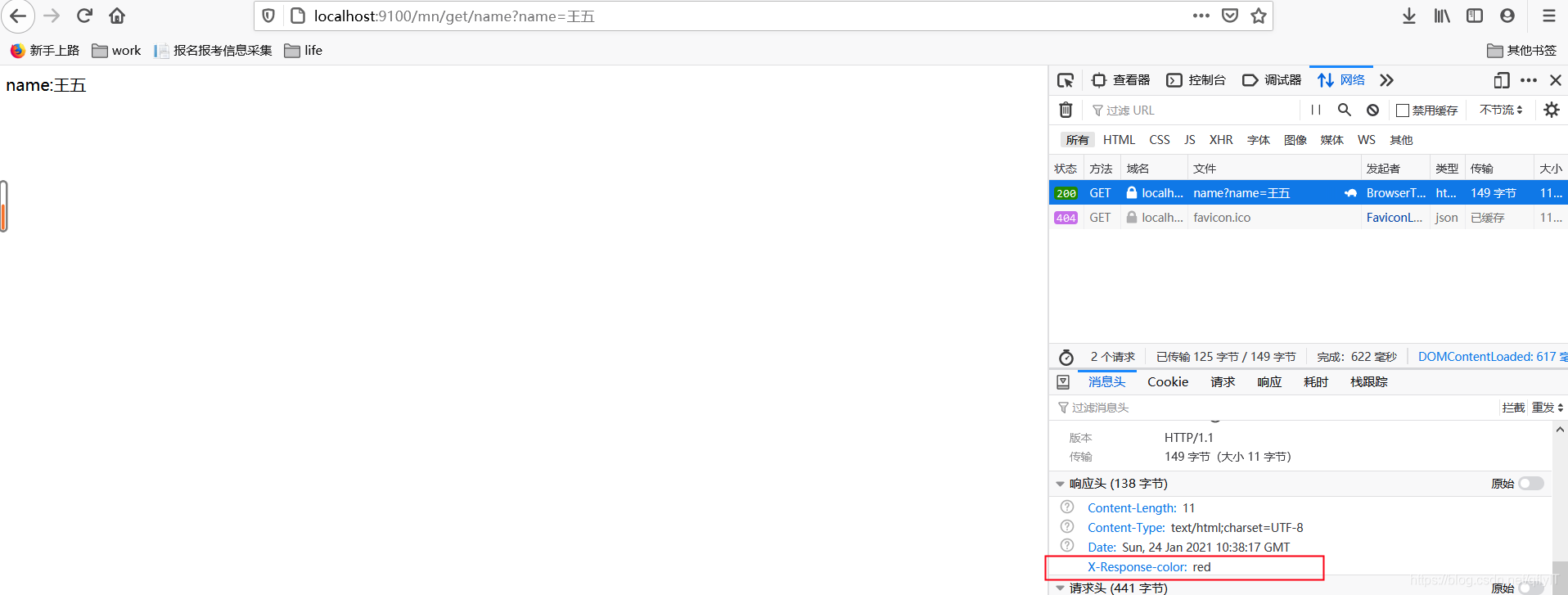Save page to Pocket
The width and height of the screenshot is (1568, 595).
coord(1229,16)
